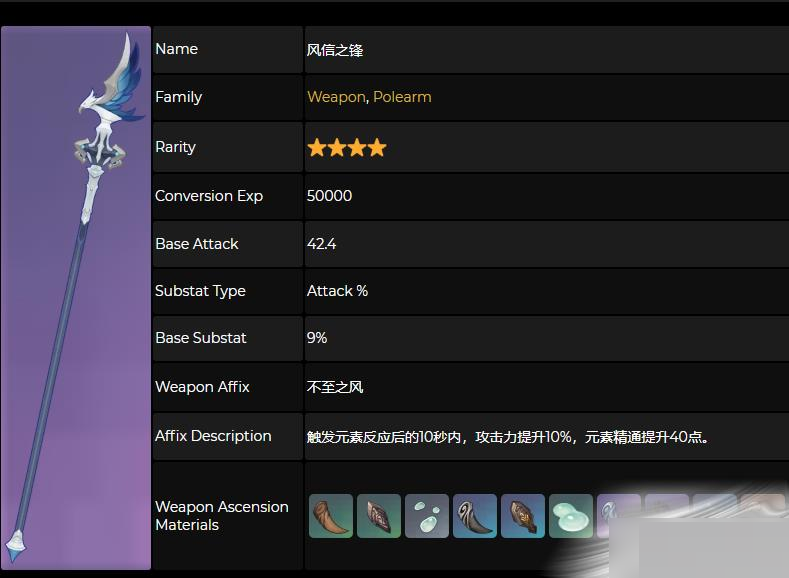Click the polearm weapon image
This screenshot has width=789, height=578.
pyautogui.click(x=76, y=298)
